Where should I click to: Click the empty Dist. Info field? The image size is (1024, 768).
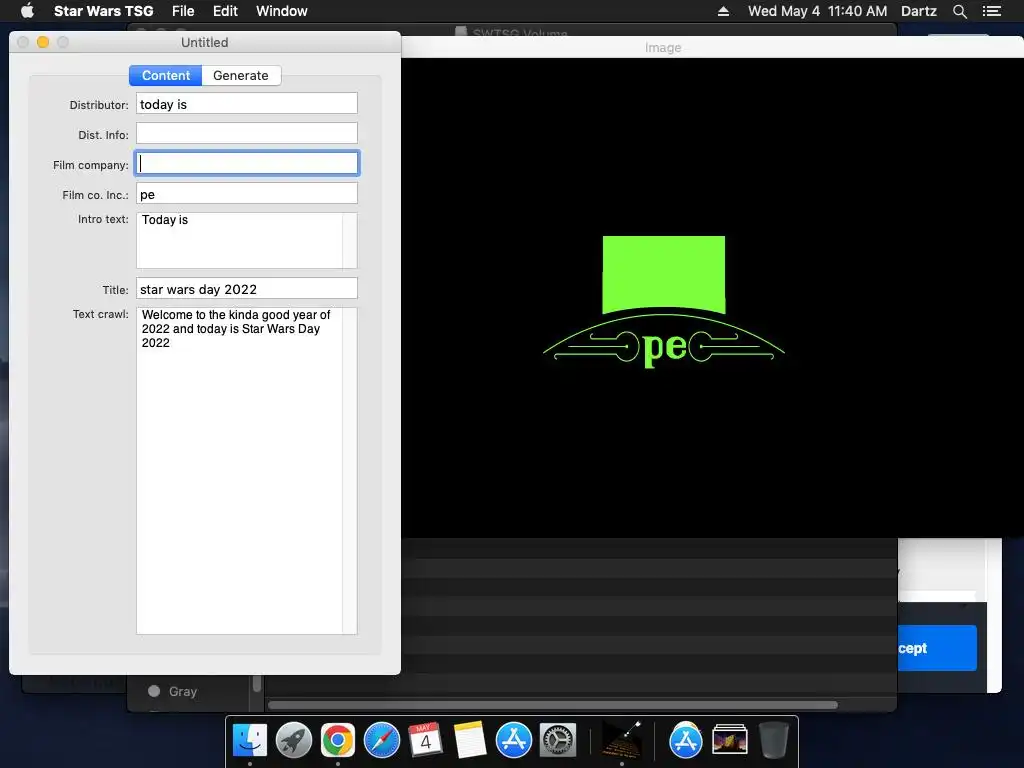pos(247,133)
